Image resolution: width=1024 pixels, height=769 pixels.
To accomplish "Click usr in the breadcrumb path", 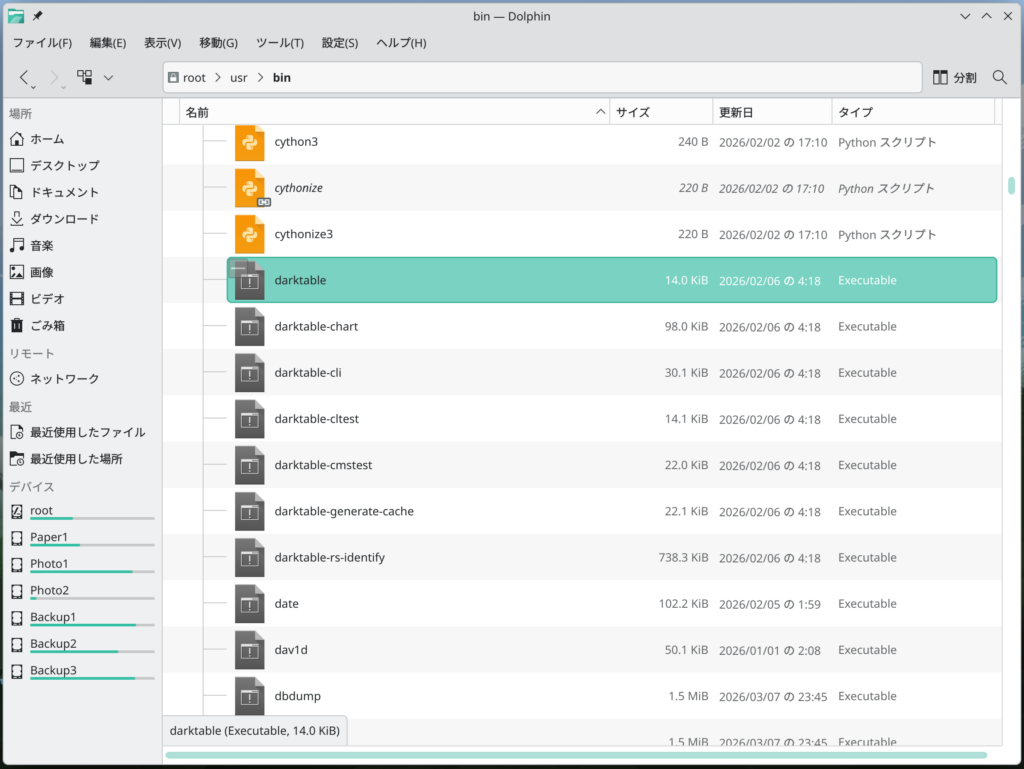I will [238, 78].
